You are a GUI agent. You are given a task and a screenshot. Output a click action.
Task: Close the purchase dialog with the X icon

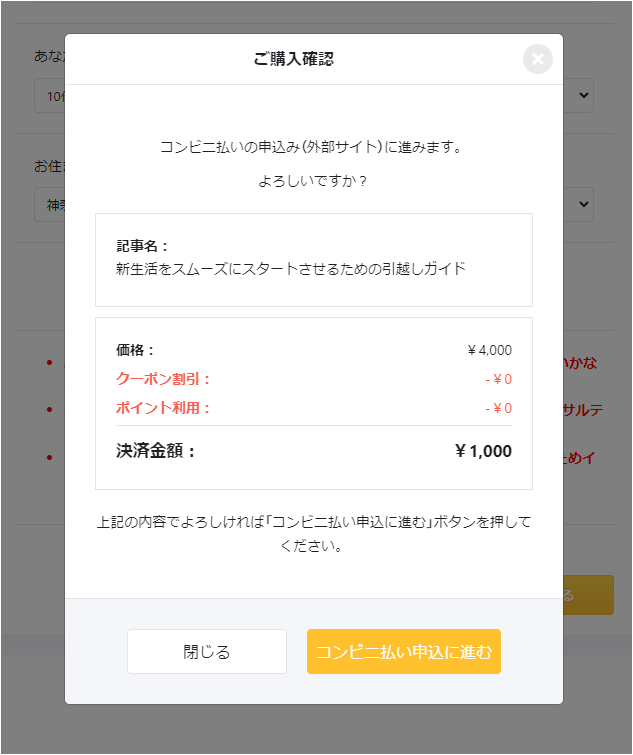click(538, 59)
